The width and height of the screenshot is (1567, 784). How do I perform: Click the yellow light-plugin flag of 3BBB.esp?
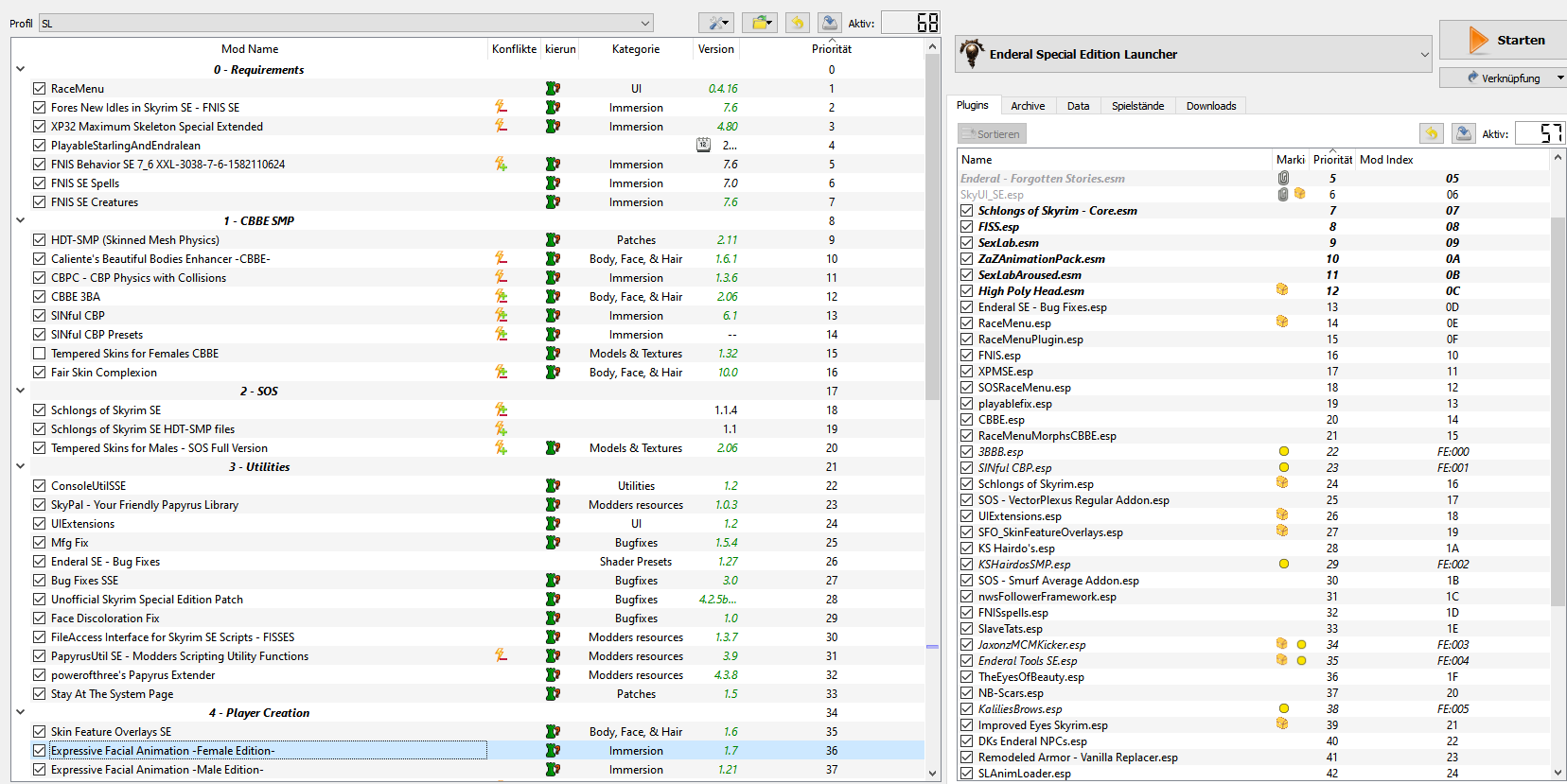(1284, 452)
